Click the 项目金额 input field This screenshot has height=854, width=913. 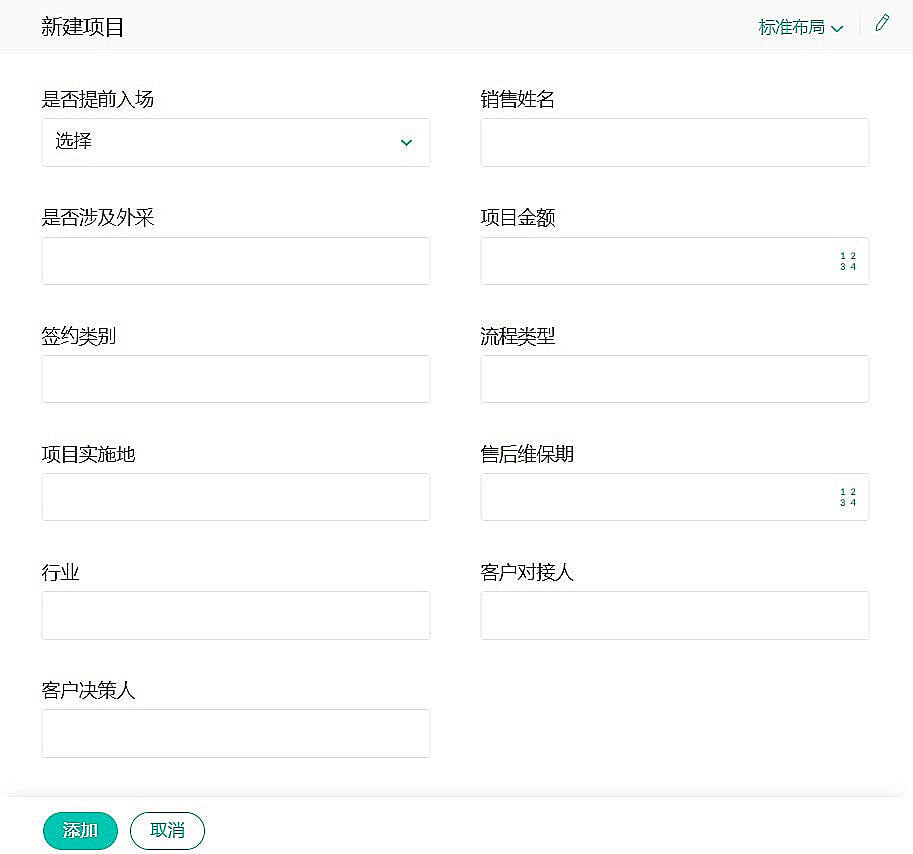(655, 261)
